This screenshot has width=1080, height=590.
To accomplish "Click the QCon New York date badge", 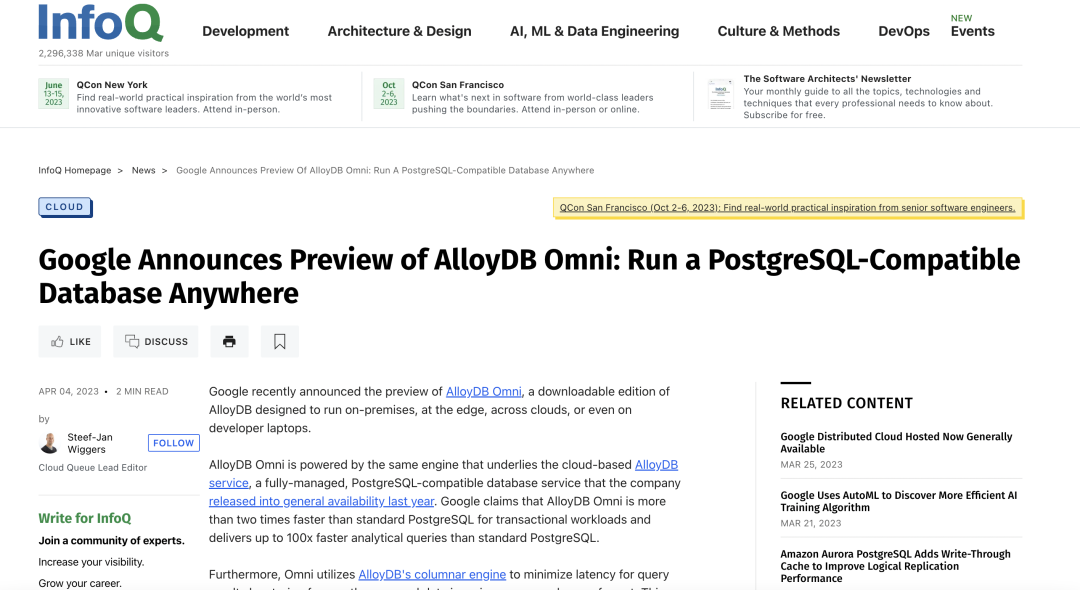I will point(53,94).
